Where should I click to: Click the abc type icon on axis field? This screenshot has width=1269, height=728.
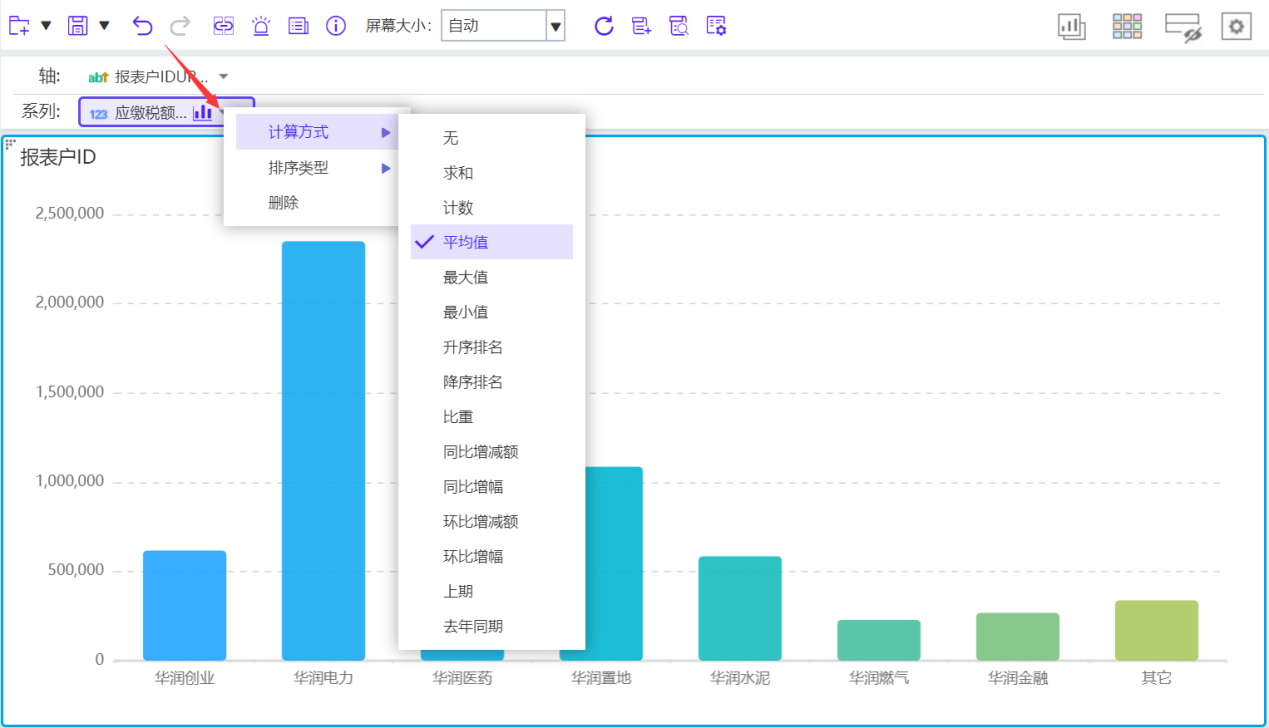click(98, 76)
